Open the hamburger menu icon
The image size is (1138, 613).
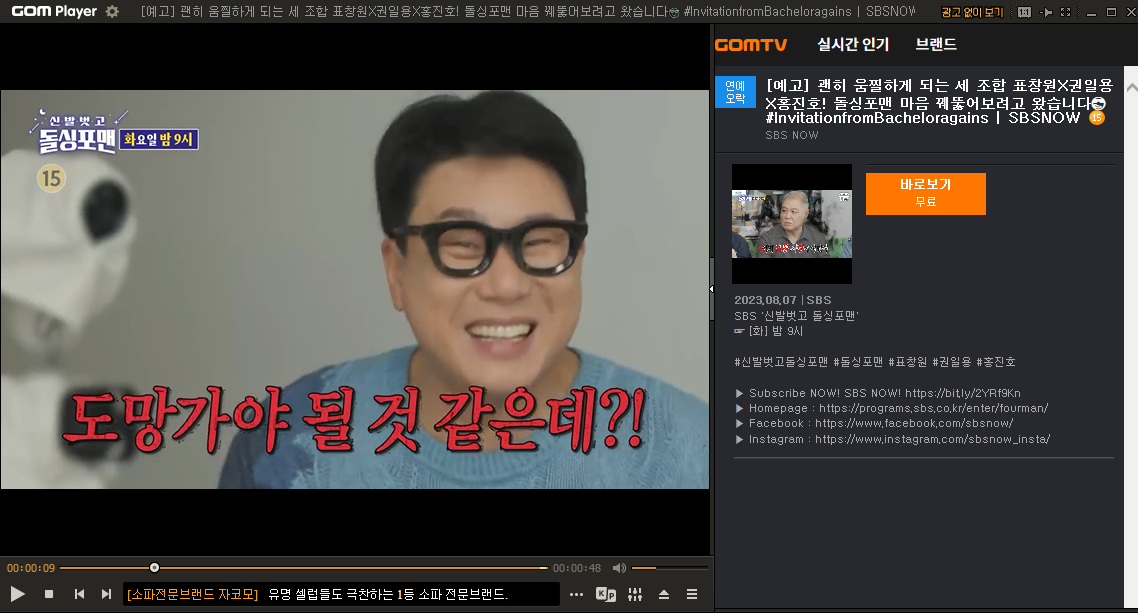691,593
